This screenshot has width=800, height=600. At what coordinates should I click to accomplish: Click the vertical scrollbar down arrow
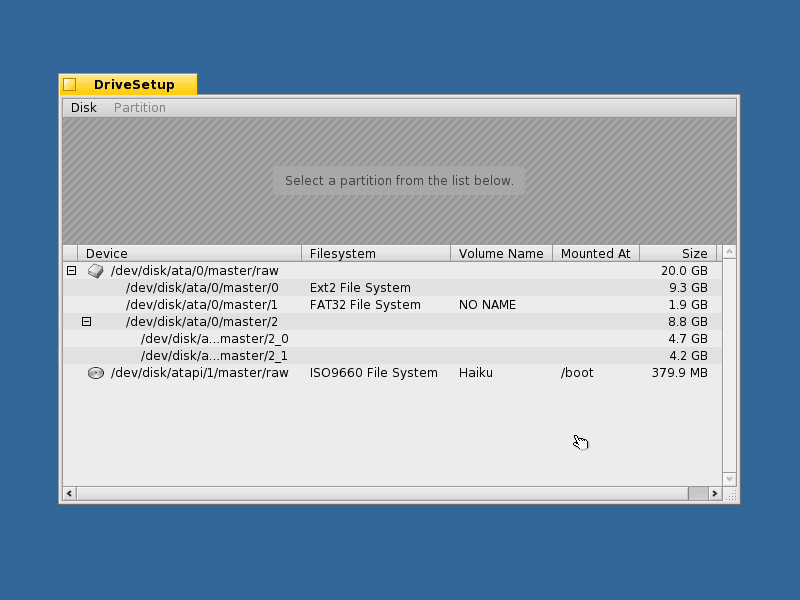point(730,479)
